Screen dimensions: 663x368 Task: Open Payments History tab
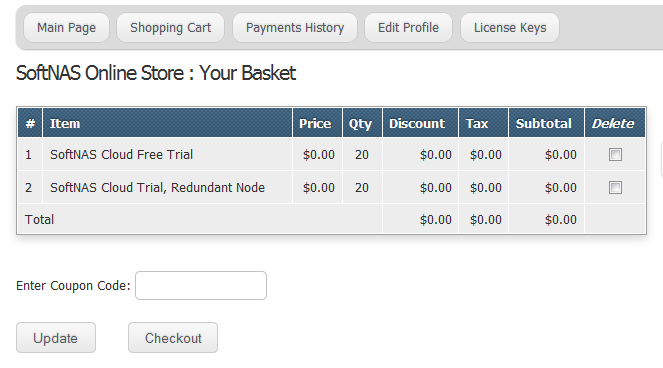pyautogui.click(x=295, y=28)
